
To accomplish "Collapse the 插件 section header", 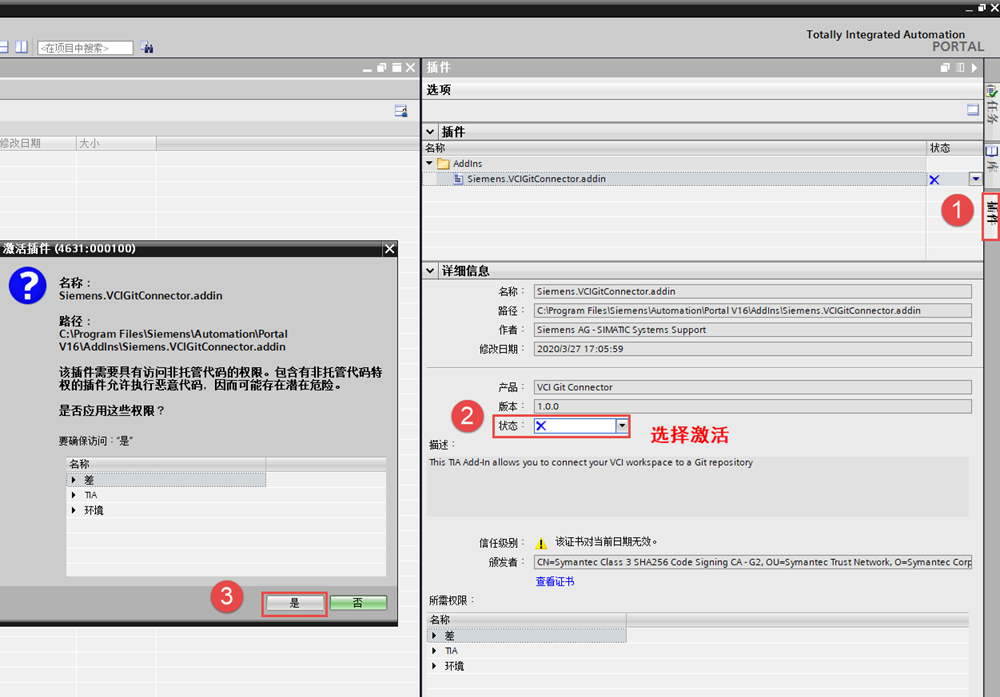I will tap(430, 132).
